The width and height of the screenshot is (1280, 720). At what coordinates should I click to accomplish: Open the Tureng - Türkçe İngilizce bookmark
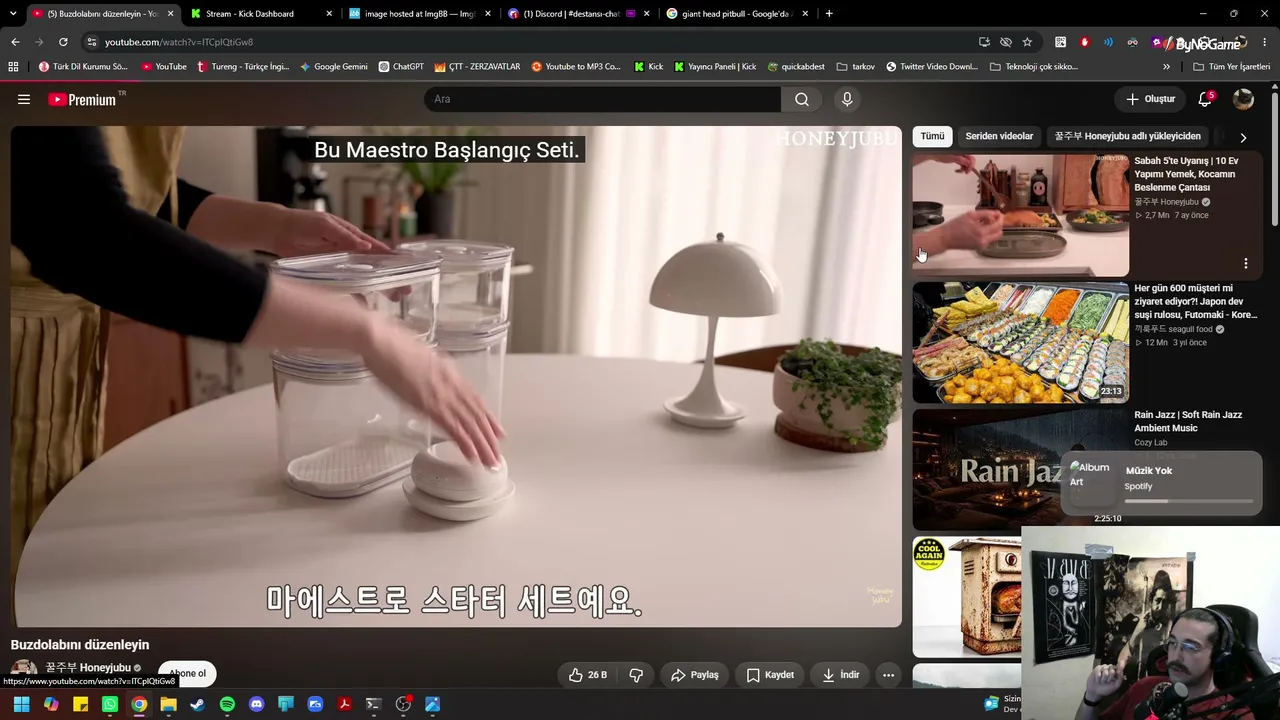243,67
